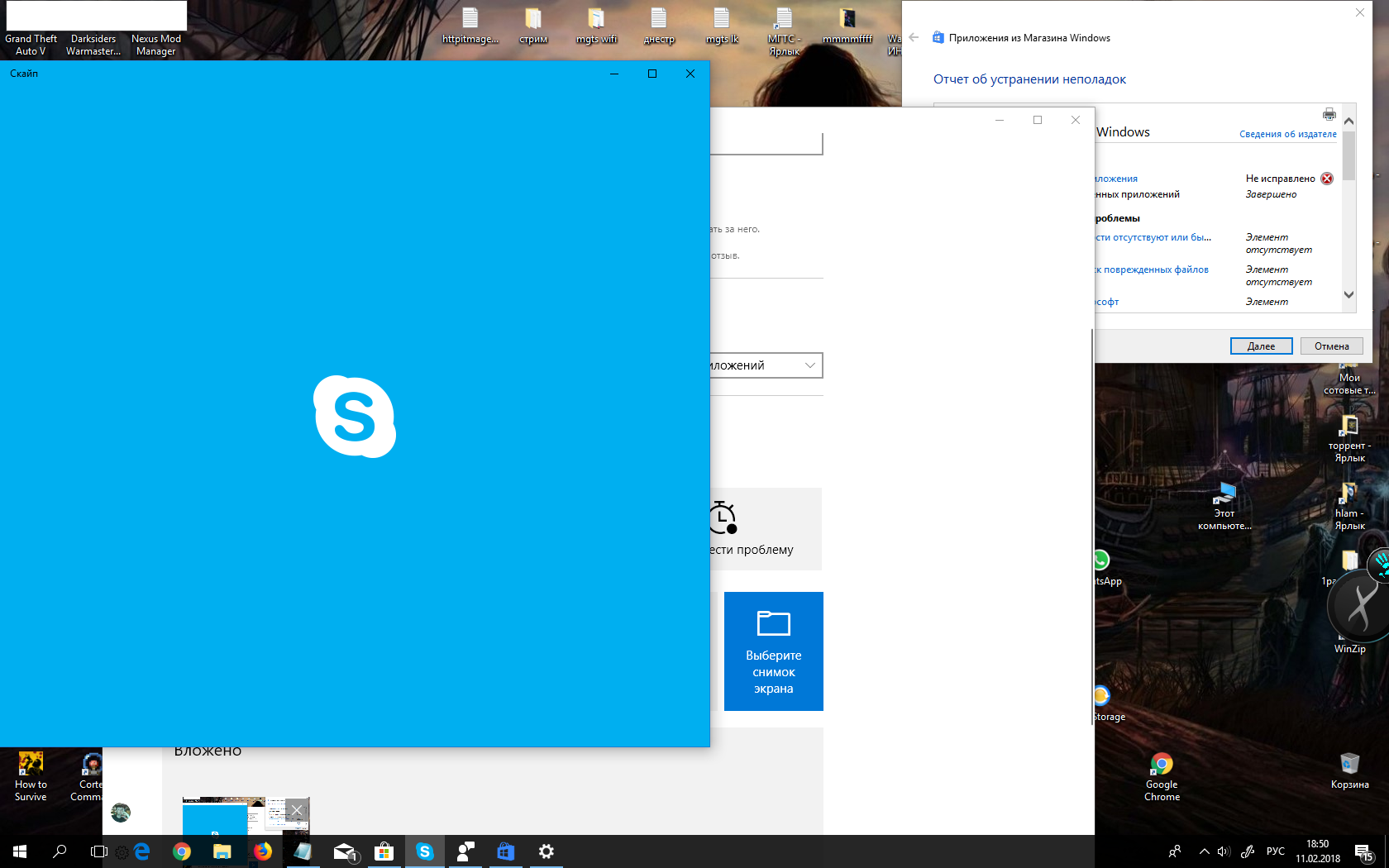Open Settings gear in the taskbar
The height and width of the screenshot is (868, 1389).
click(x=547, y=851)
